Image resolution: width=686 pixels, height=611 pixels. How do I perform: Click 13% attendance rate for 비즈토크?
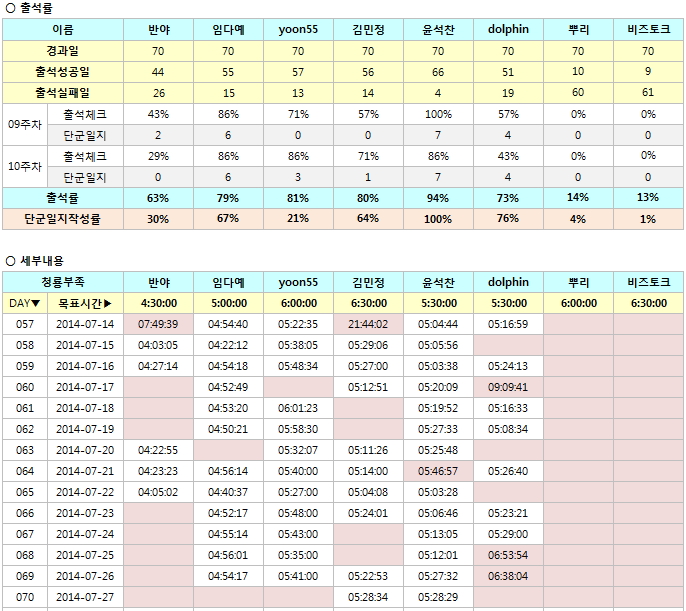pyautogui.click(x=648, y=198)
